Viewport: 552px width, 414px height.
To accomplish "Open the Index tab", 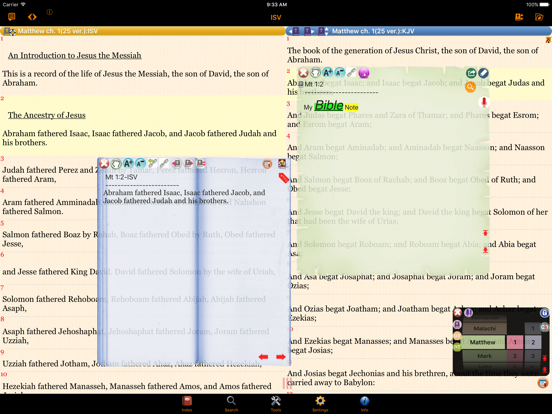I will click(x=187, y=403).
